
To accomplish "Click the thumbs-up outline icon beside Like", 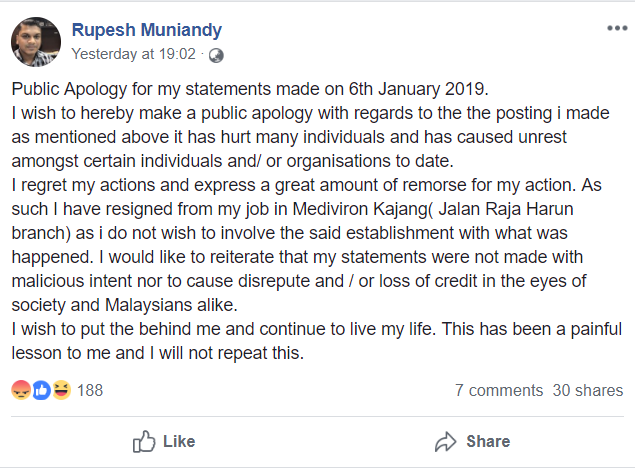I will (x=144, y=441).
